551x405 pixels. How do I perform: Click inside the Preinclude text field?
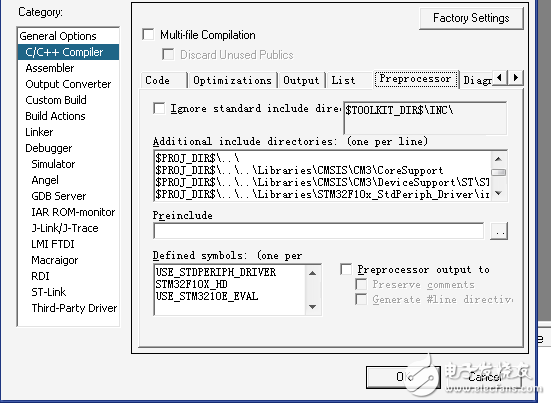click(319, 231)
